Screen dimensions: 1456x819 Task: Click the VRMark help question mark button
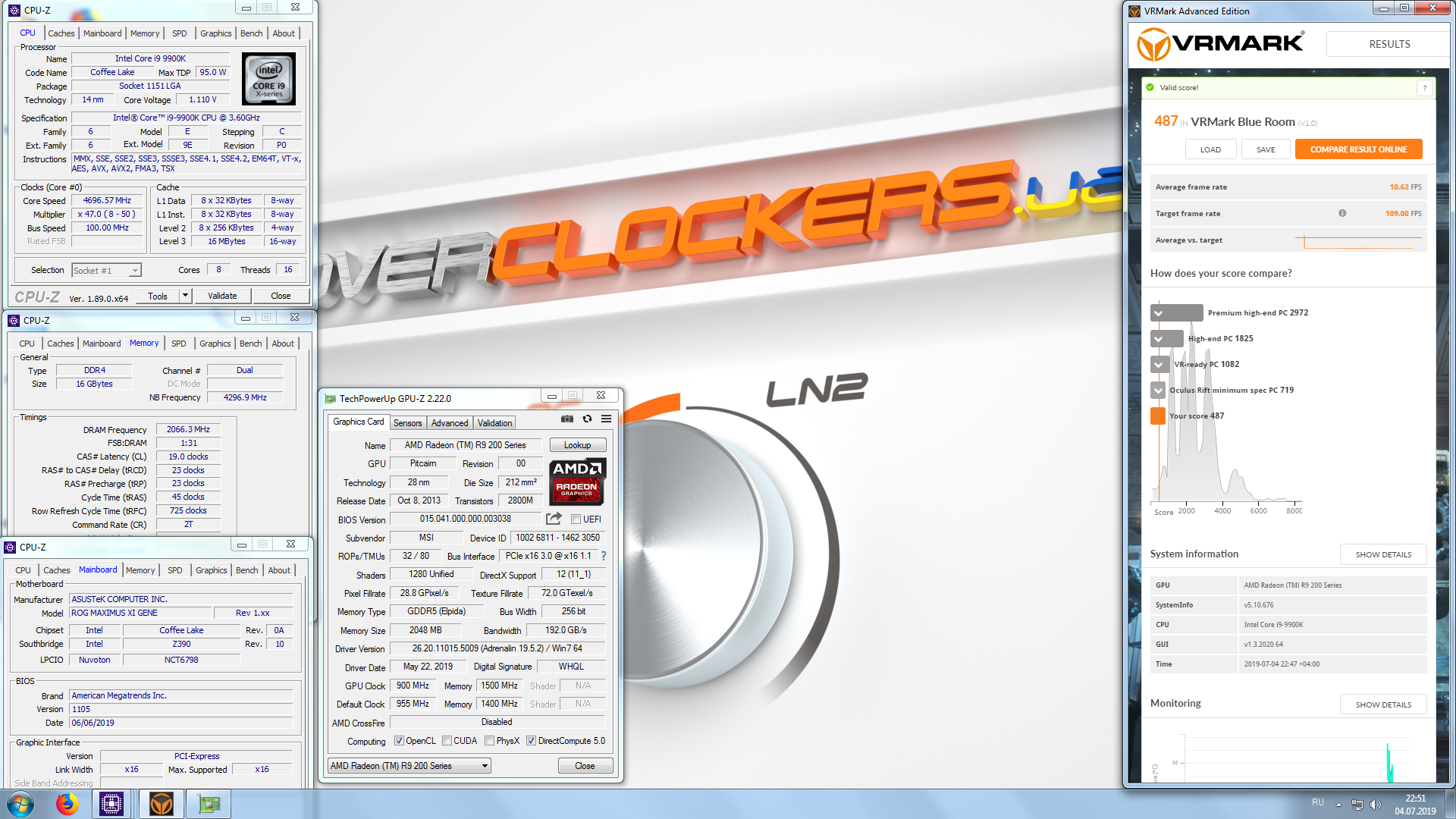pyautogui.click(x=1425, y=88)
